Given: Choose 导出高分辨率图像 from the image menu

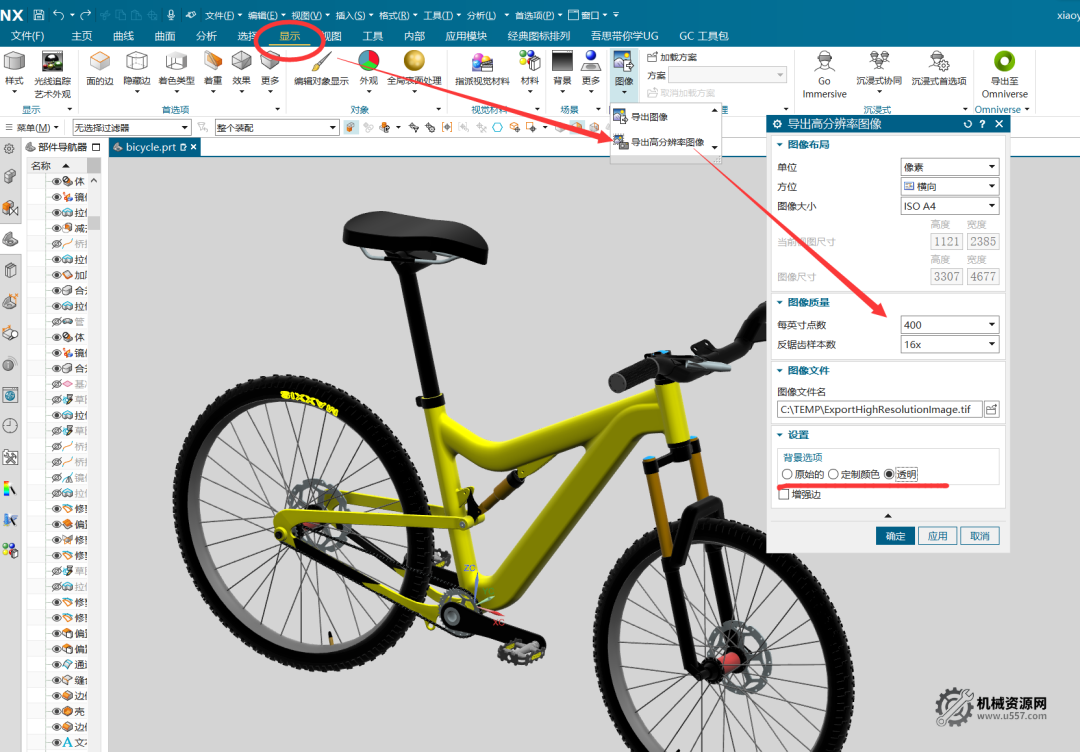Looking at the screenshot, I should 666,143.
